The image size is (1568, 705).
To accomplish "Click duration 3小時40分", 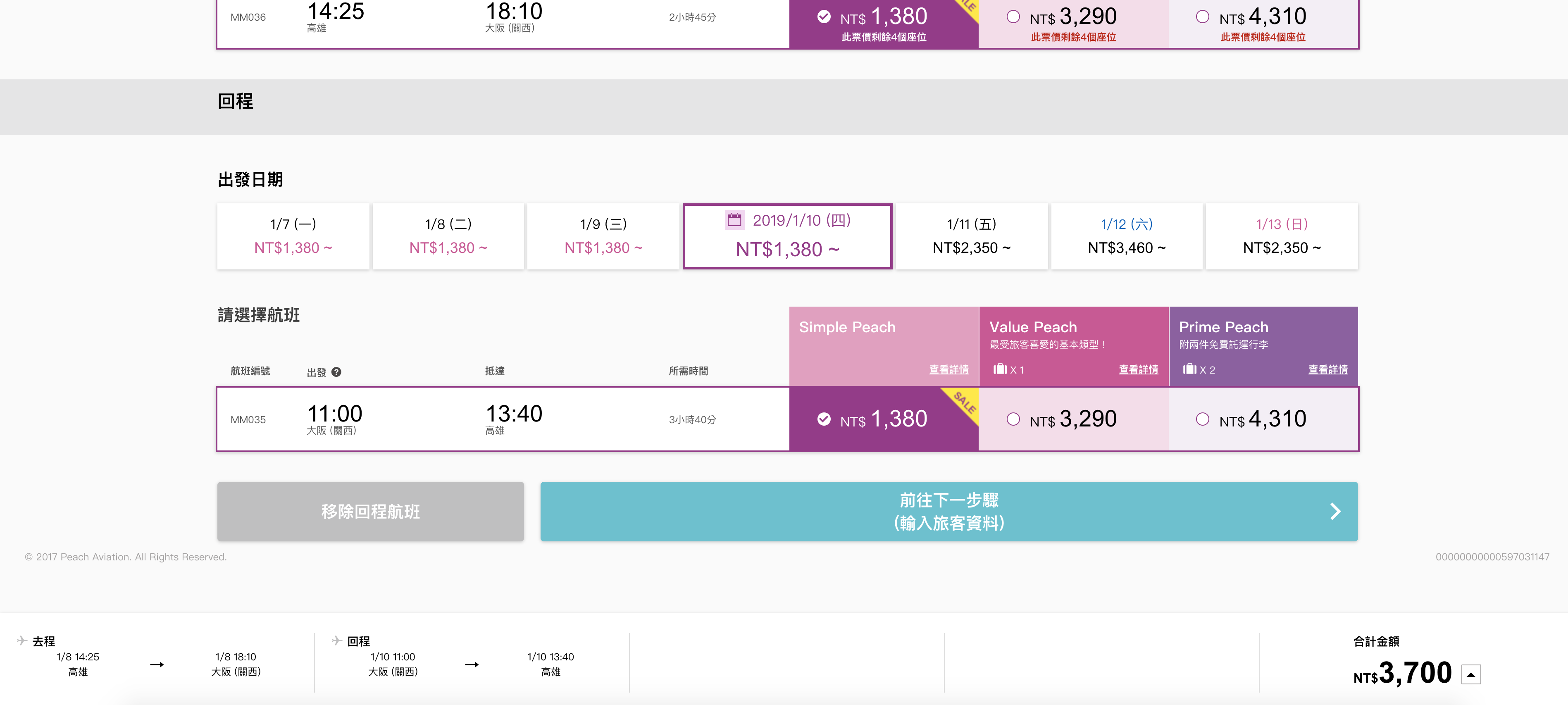I will point(692,419).
